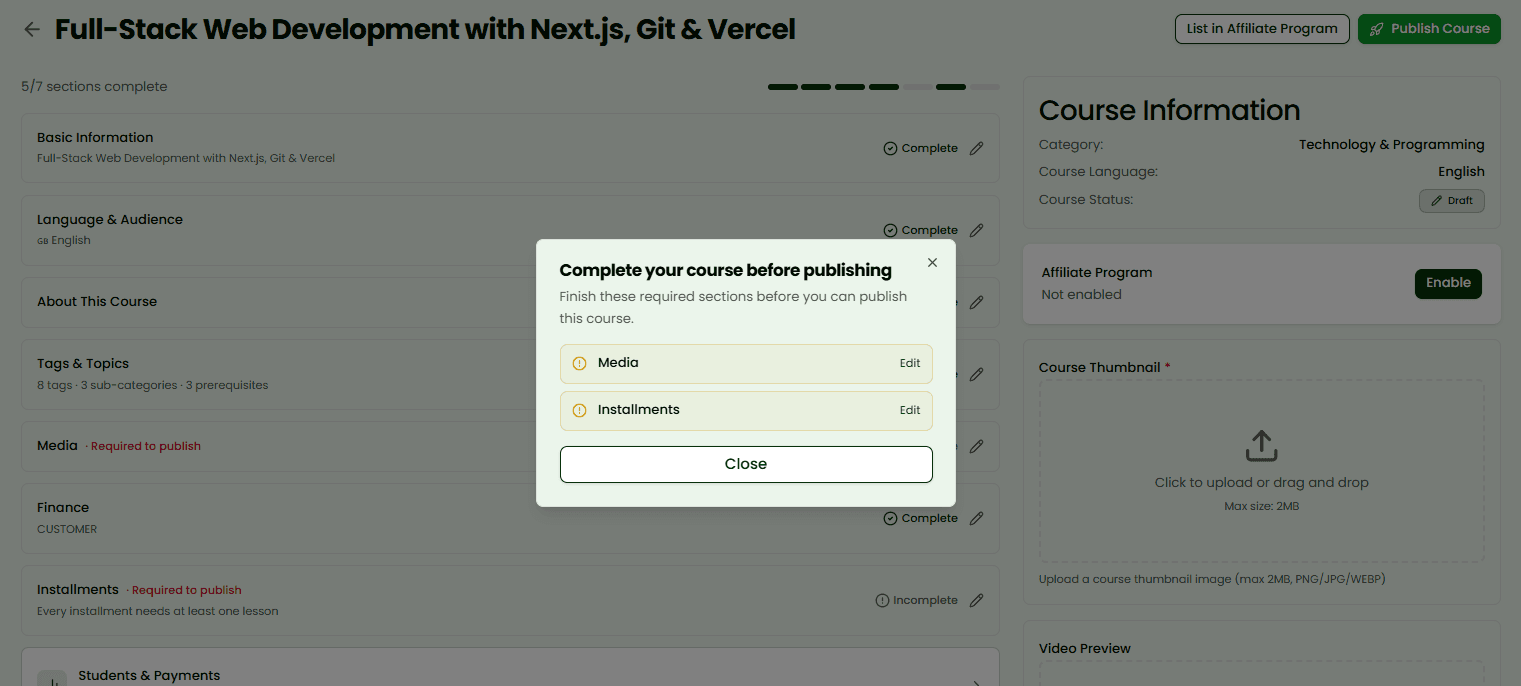Viewport: 1521px width, 686px height.
Task: Open the Media row in the dialog
Action: [746, 364]
